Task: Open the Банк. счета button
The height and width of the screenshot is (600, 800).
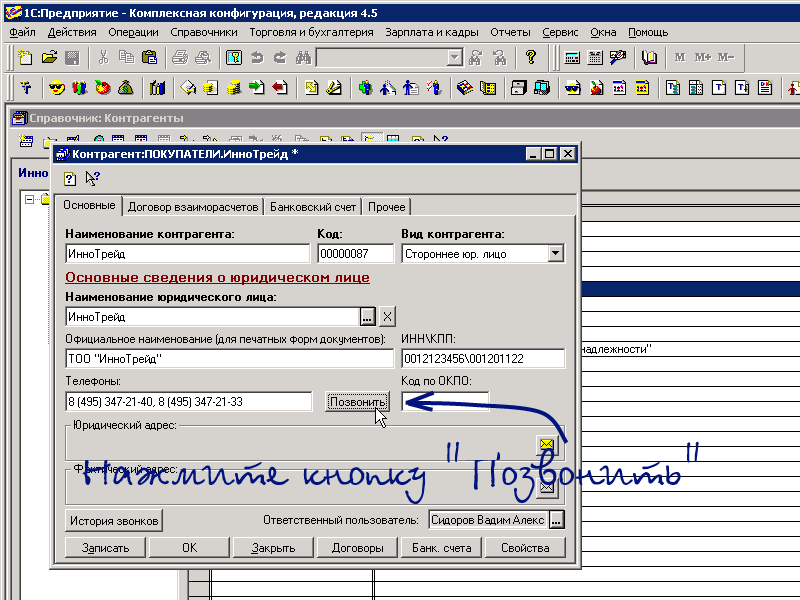Action: pos(441,547)
